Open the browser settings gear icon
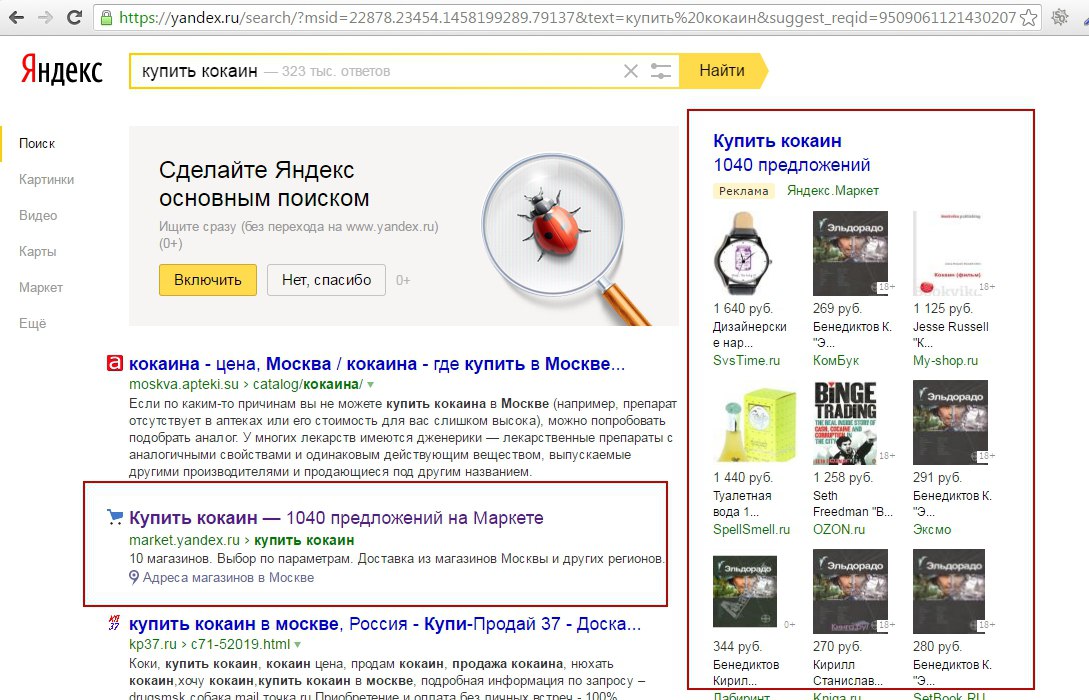The height and width of the screenshot is (700, 1089). [1060, 17]
